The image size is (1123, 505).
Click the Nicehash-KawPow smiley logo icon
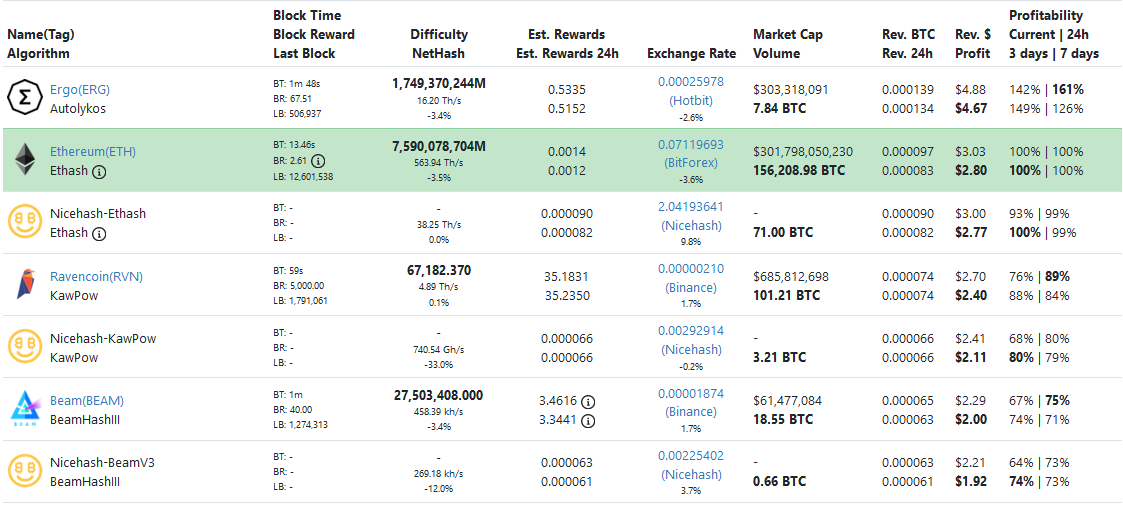click(24, 347)
